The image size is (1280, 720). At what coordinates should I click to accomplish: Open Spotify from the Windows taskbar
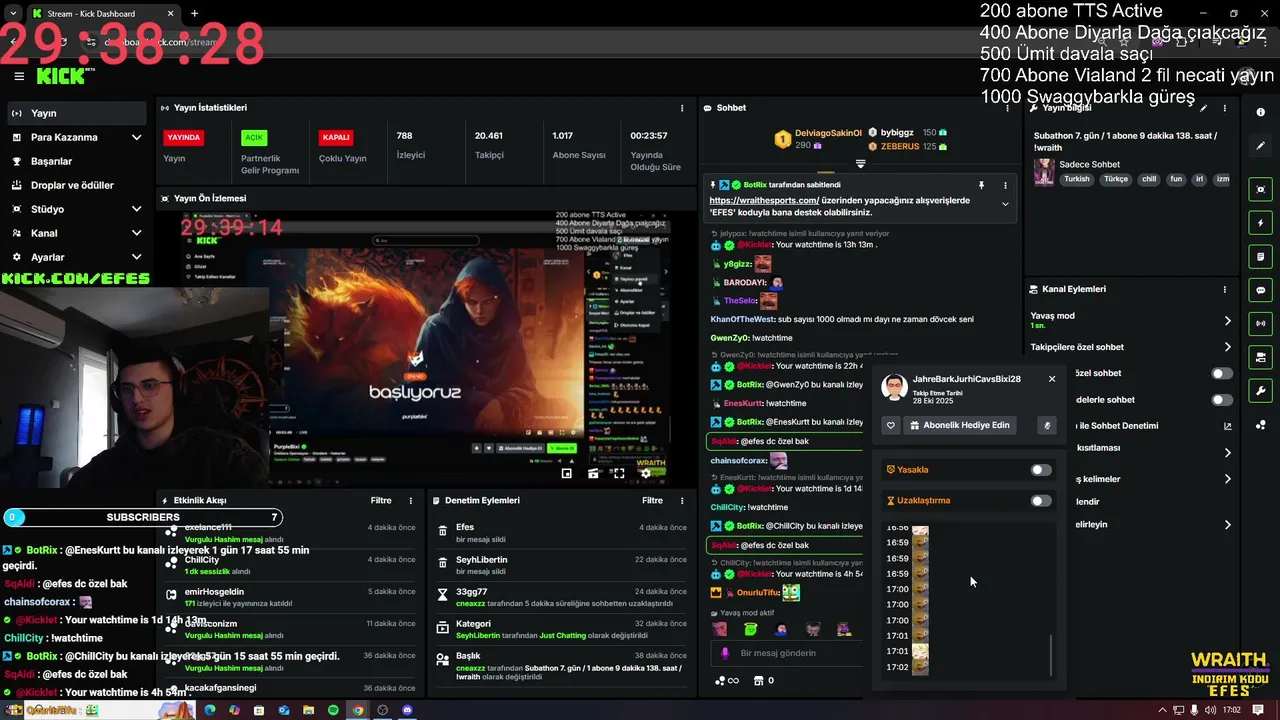coord(333,710)
